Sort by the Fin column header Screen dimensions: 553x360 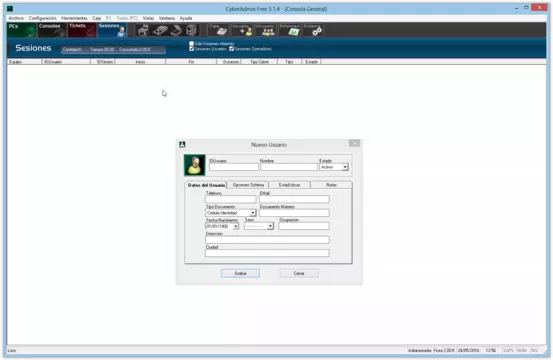(x=191, y=62)
